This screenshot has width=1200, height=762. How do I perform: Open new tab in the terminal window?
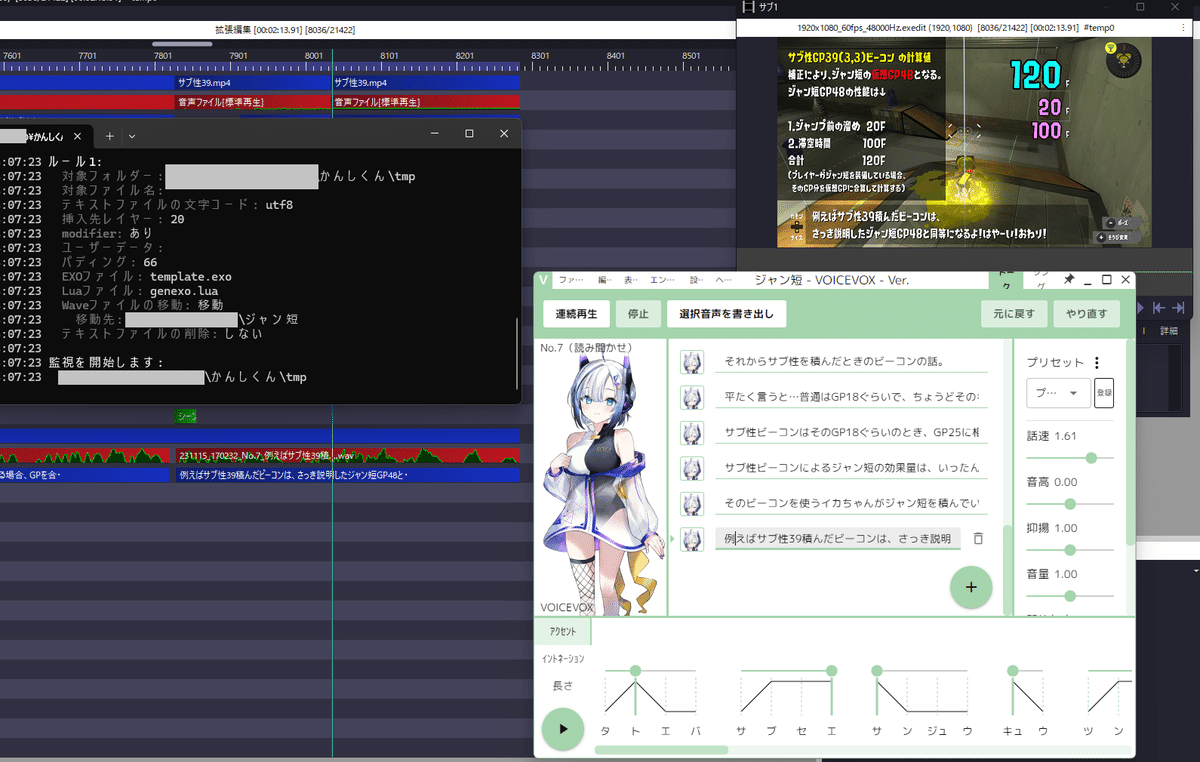(x=110, y=135)
